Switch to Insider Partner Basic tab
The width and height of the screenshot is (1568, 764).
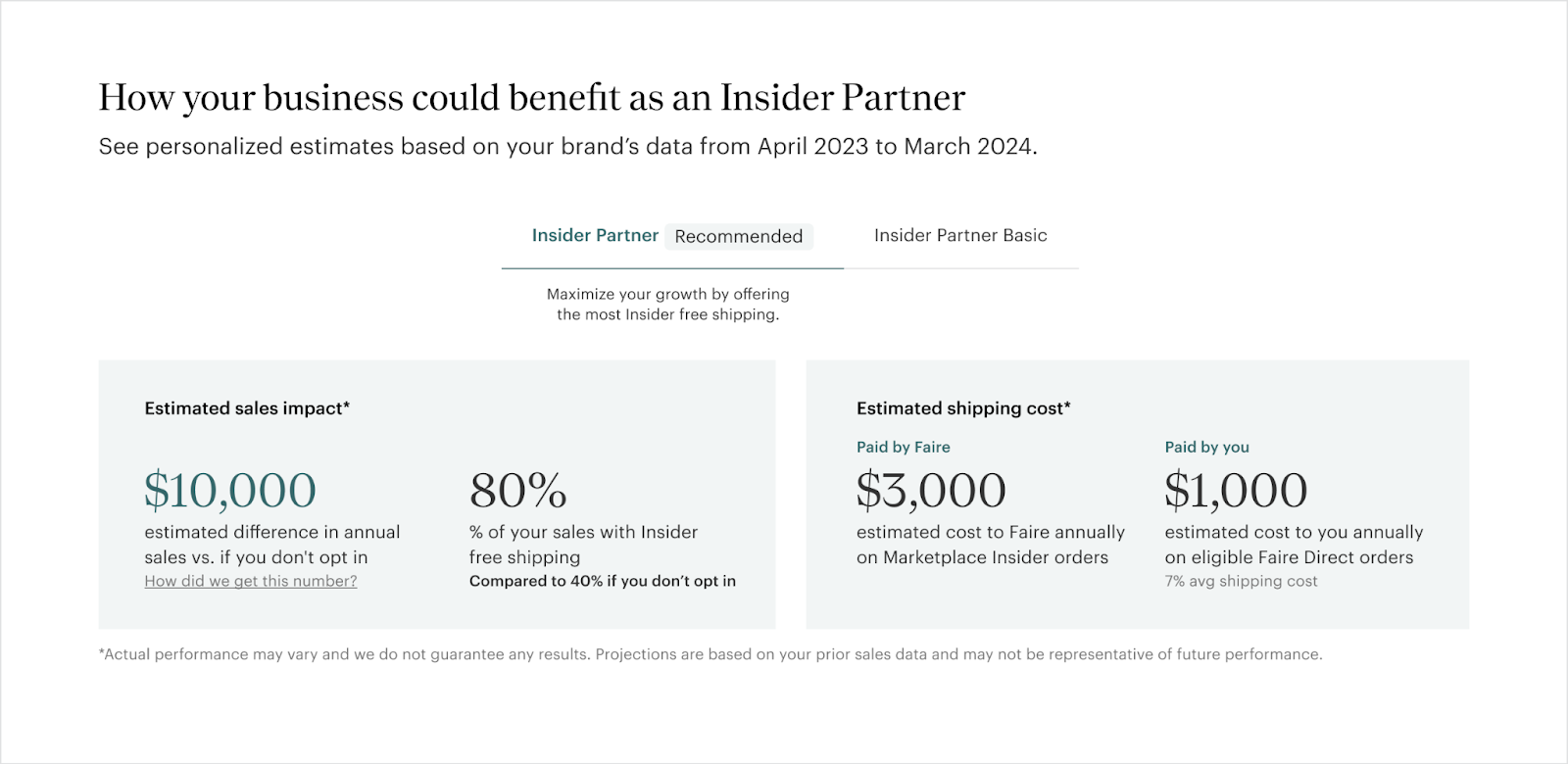(x=960, y=235)
